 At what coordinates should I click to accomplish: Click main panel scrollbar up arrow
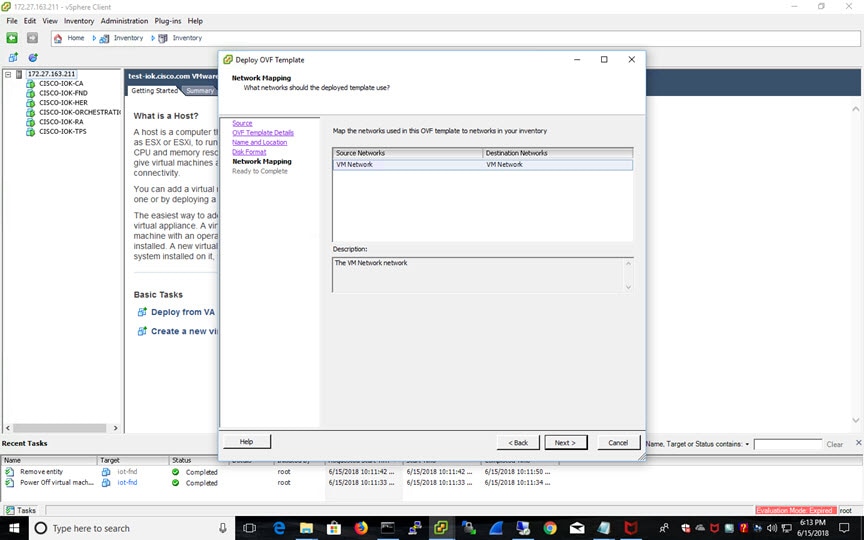coord(856,109)
